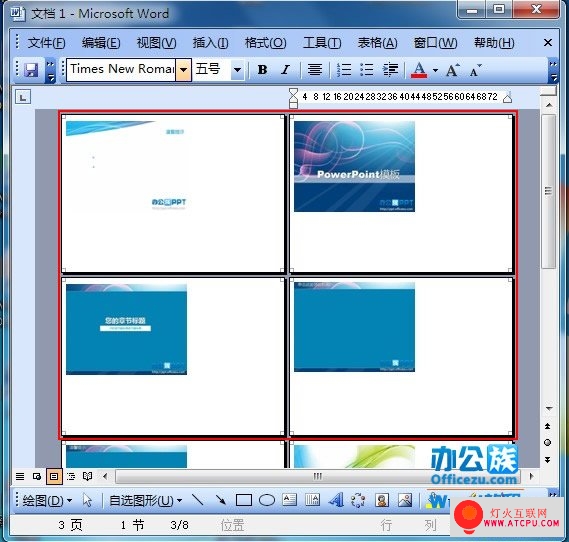Insert WordArt from drawing toolbar

point(336,500)
